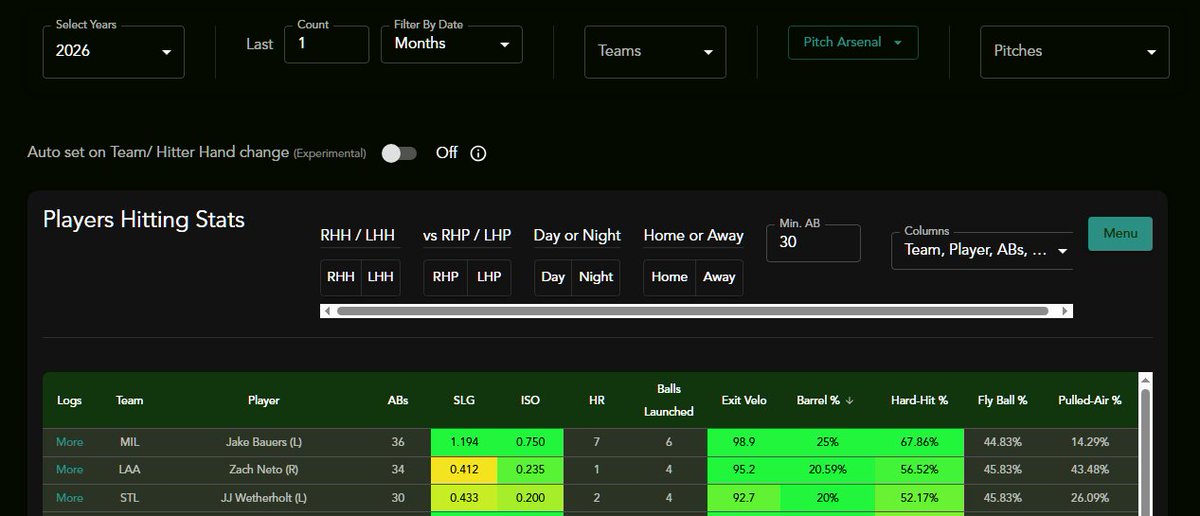Open the Pitch Arsenal dropdown button
This screenshot has width=1200, height=516.
(x=853, y=43)
